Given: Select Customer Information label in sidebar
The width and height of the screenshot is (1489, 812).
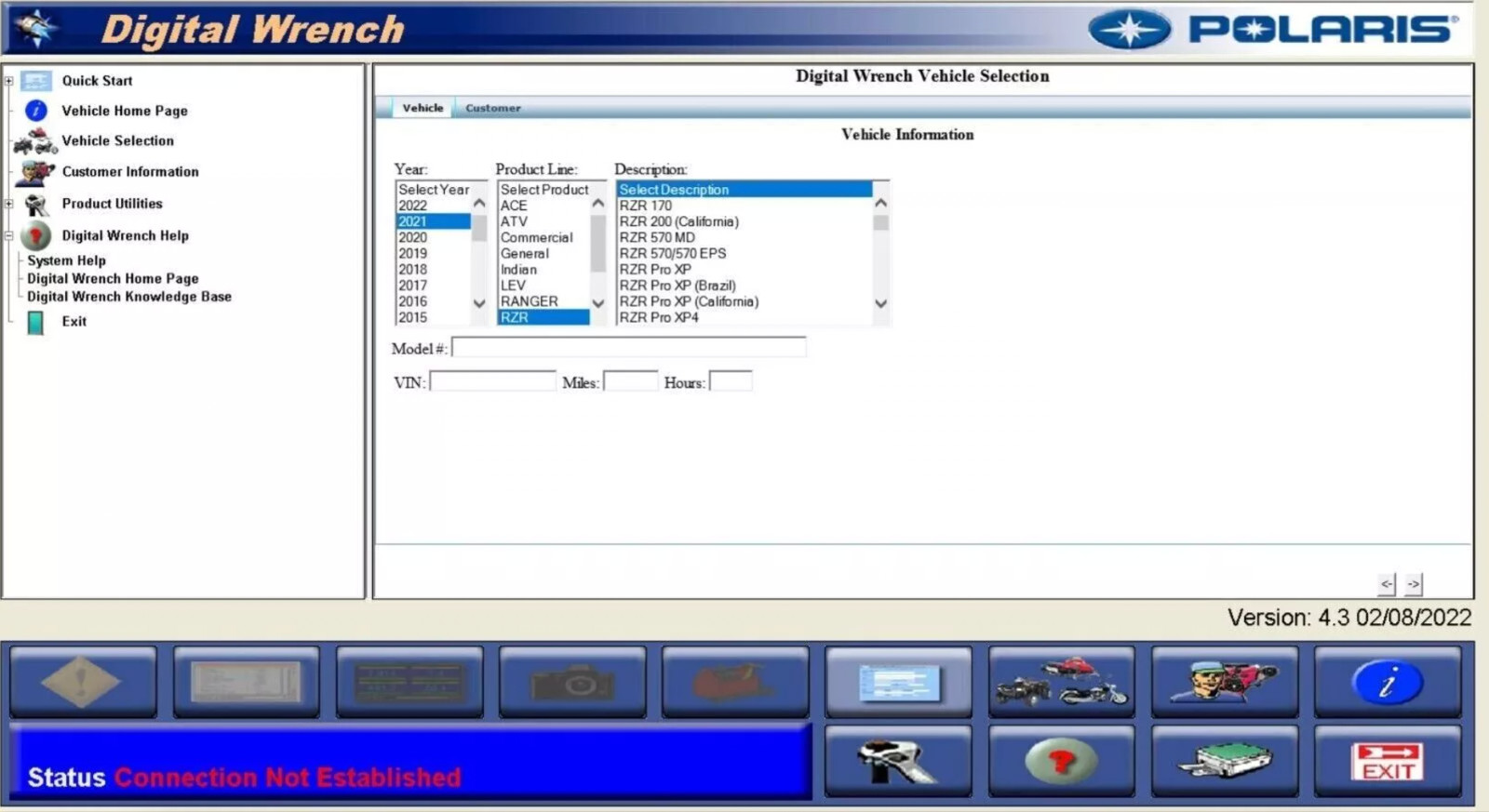Looking at the screenshot, I should 130,171.
